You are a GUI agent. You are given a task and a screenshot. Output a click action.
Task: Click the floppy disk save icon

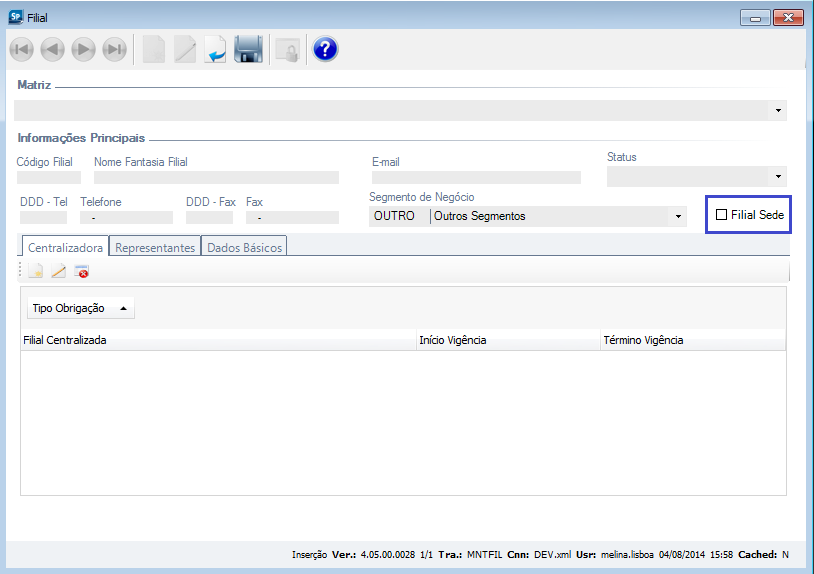click(248, 49)
